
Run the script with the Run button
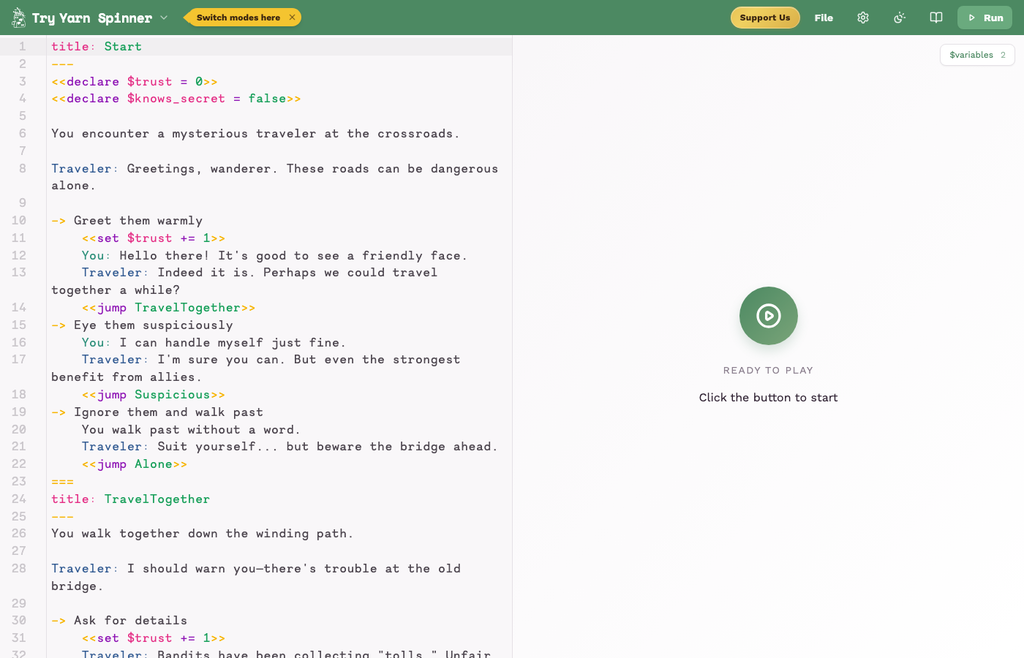tap(985, 18)
